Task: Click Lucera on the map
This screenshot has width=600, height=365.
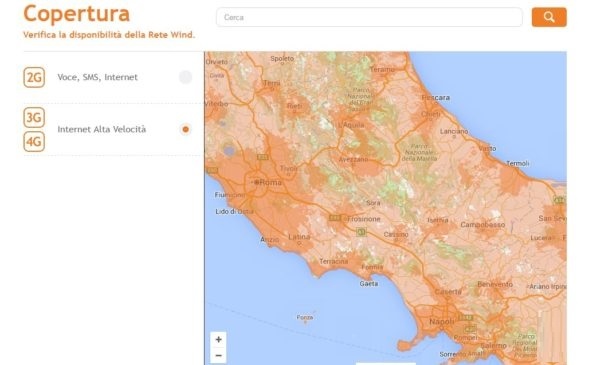Action: click(541, 238)
